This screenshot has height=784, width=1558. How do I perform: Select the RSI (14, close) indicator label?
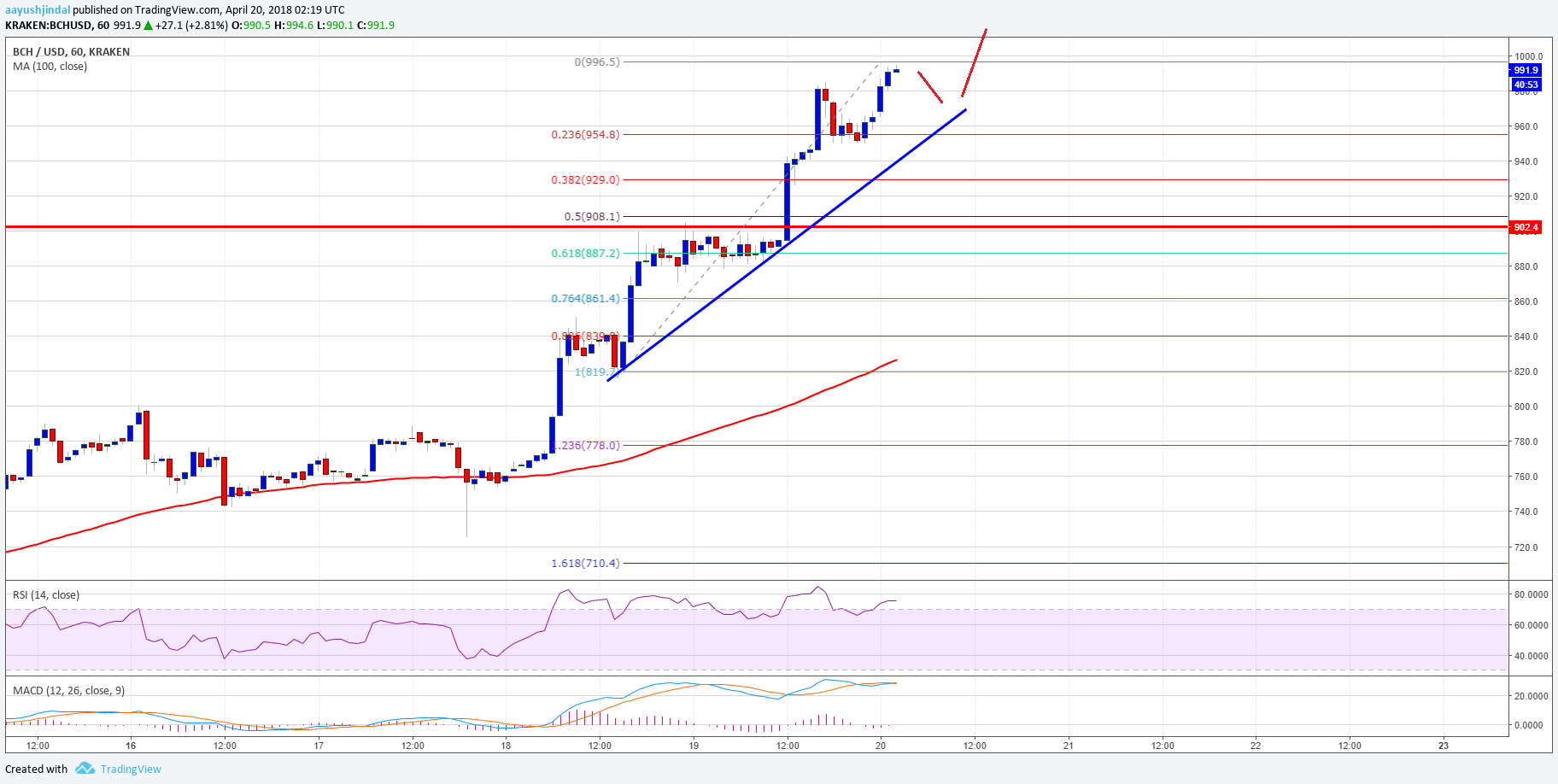click(x=46, y=595)
